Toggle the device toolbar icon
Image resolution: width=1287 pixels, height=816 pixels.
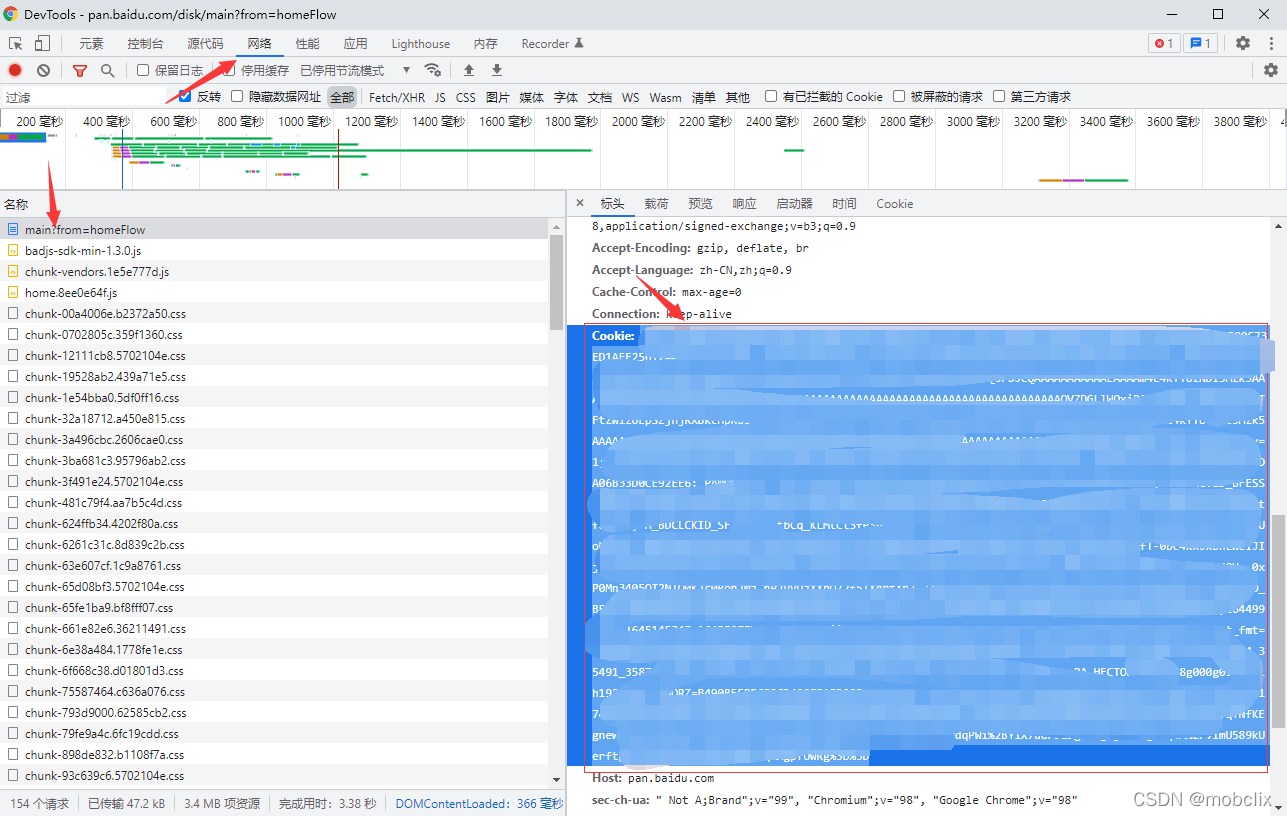(42, 43)
